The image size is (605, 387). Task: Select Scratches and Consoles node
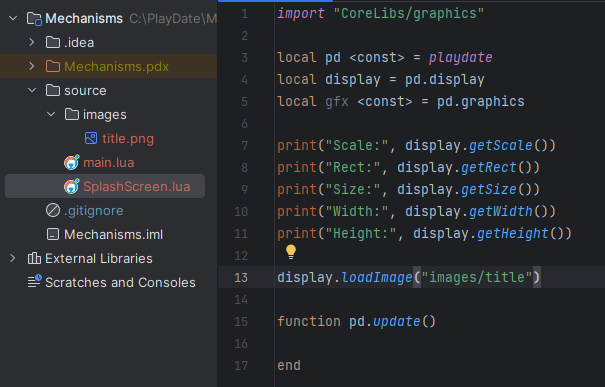[x=120, y=282]
